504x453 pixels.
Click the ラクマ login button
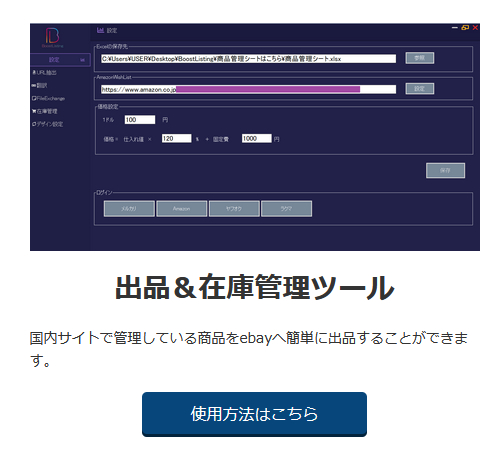287,209
